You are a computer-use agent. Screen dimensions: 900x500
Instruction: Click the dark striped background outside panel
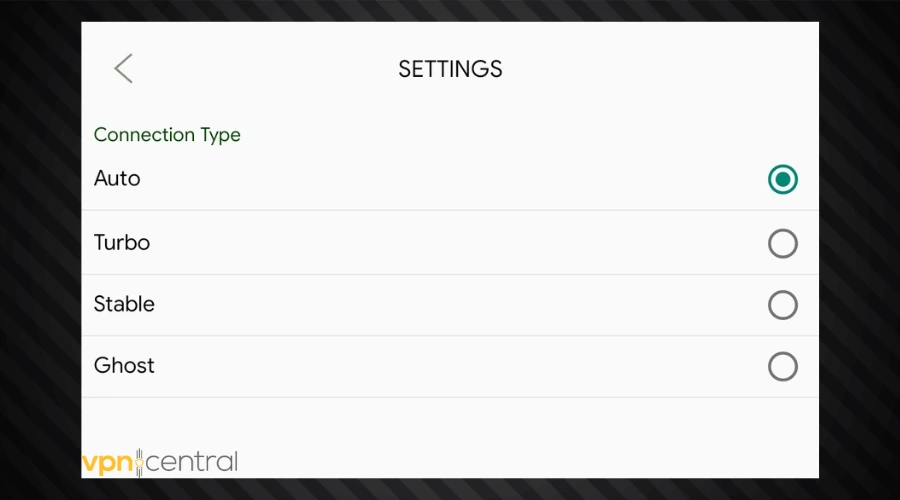point(40,250)
